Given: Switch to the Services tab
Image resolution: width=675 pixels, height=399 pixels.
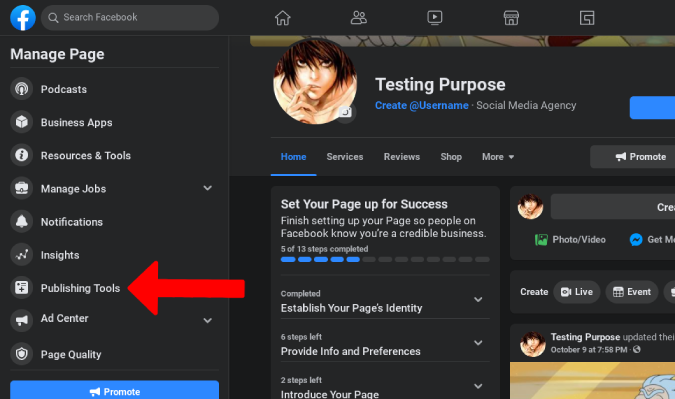Looking at the screenshot, I should coord(345,157).
